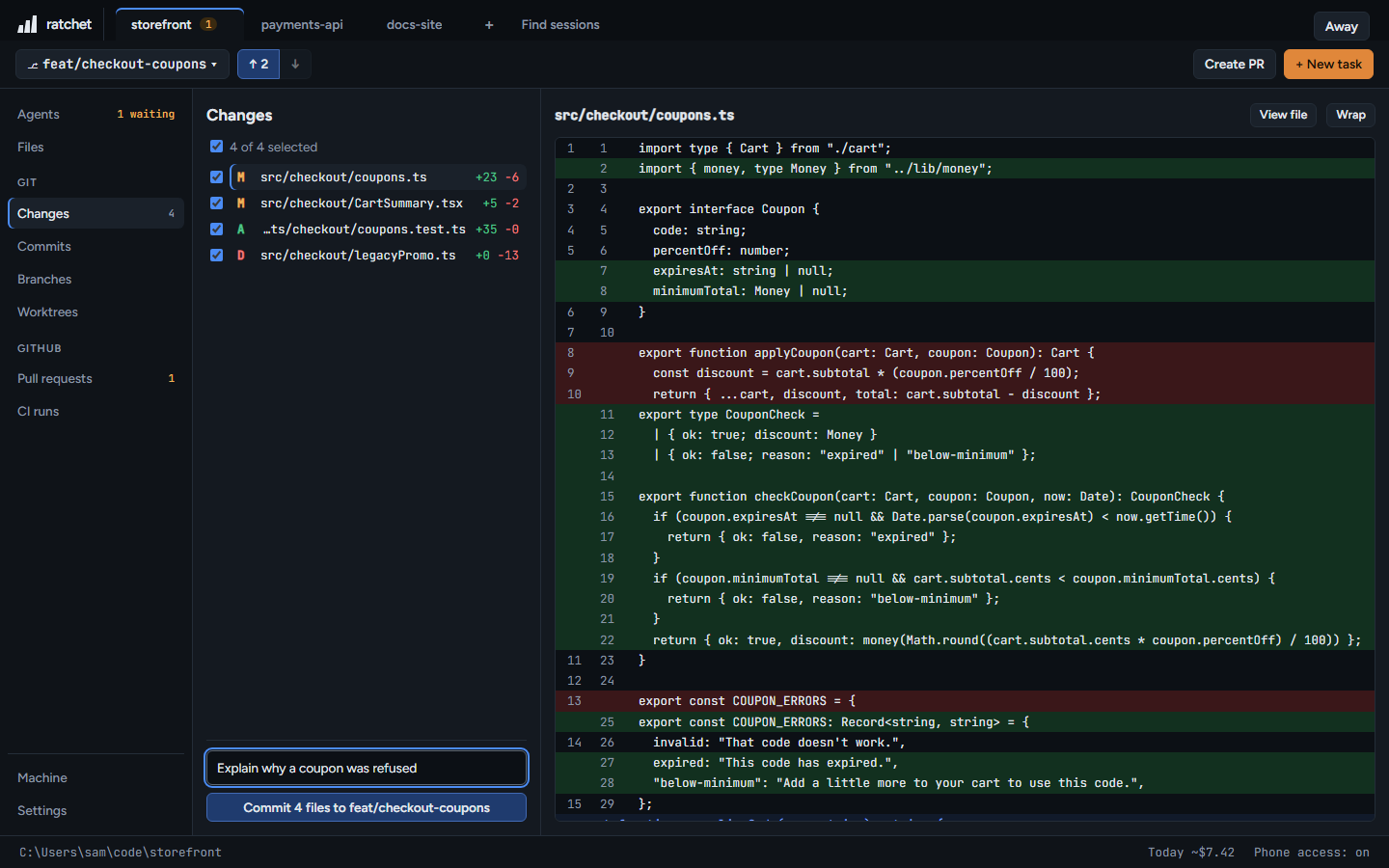Click the 'expiresAt: string | null;' added line

click(965, 271)
